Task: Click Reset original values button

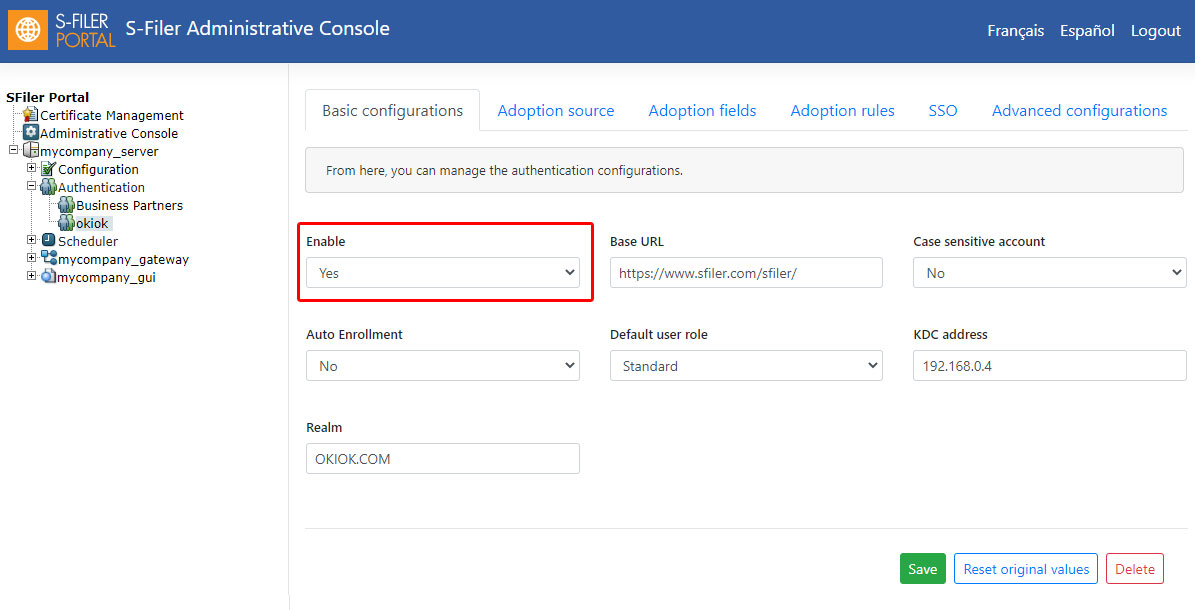Action: (x=1026, y=569)
